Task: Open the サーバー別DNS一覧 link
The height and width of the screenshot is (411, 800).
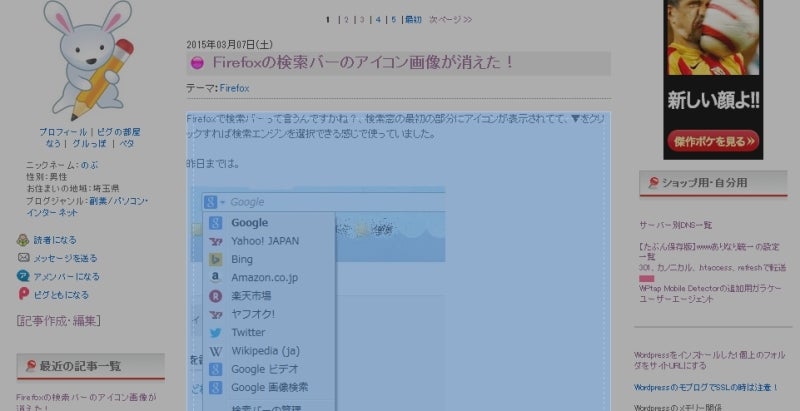Action: 676,225
